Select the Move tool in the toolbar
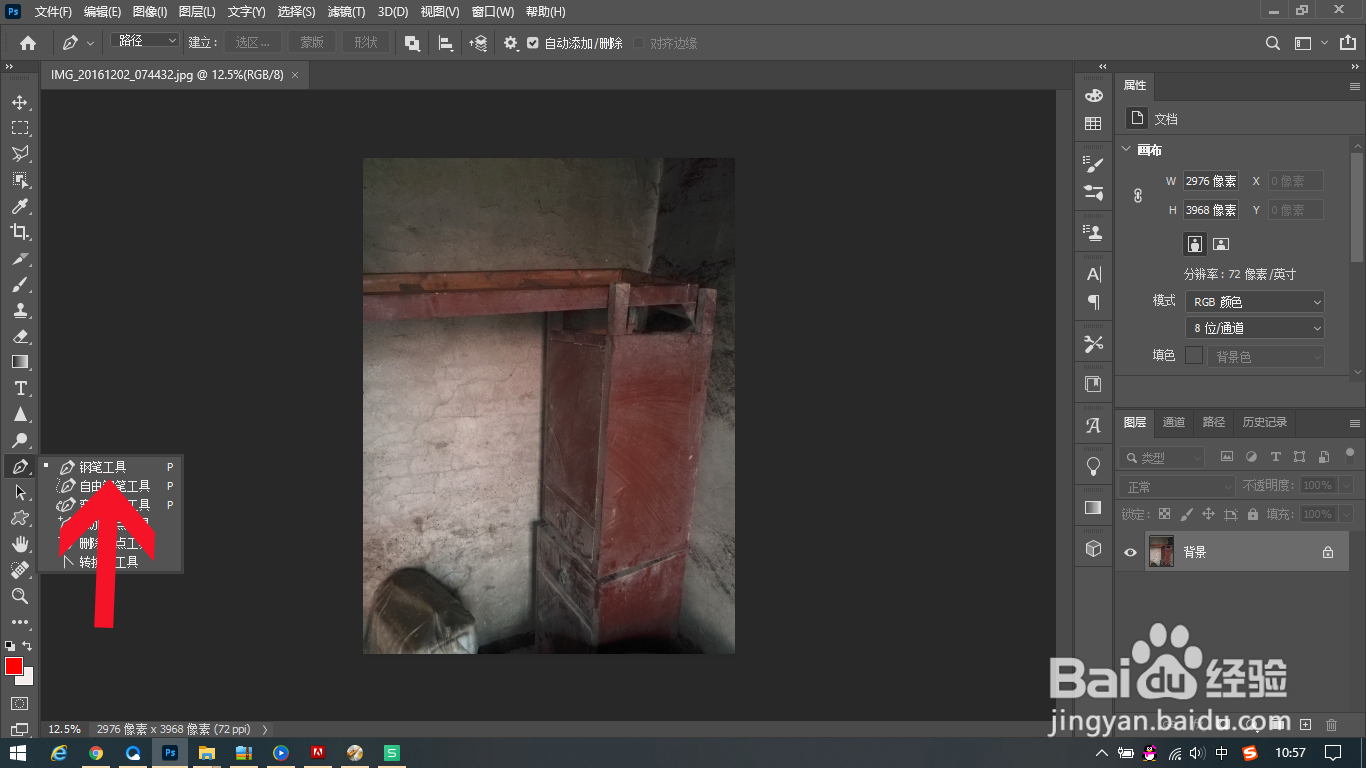Image resolution: width=1366 pixels, height=768 pixels. pos(20,102)
